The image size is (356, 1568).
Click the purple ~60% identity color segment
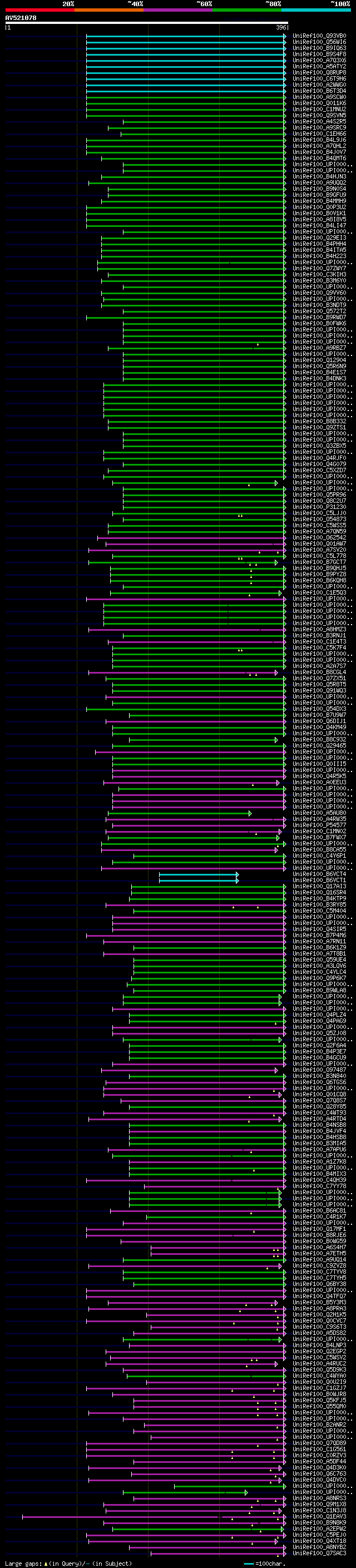tap(179, 10)
